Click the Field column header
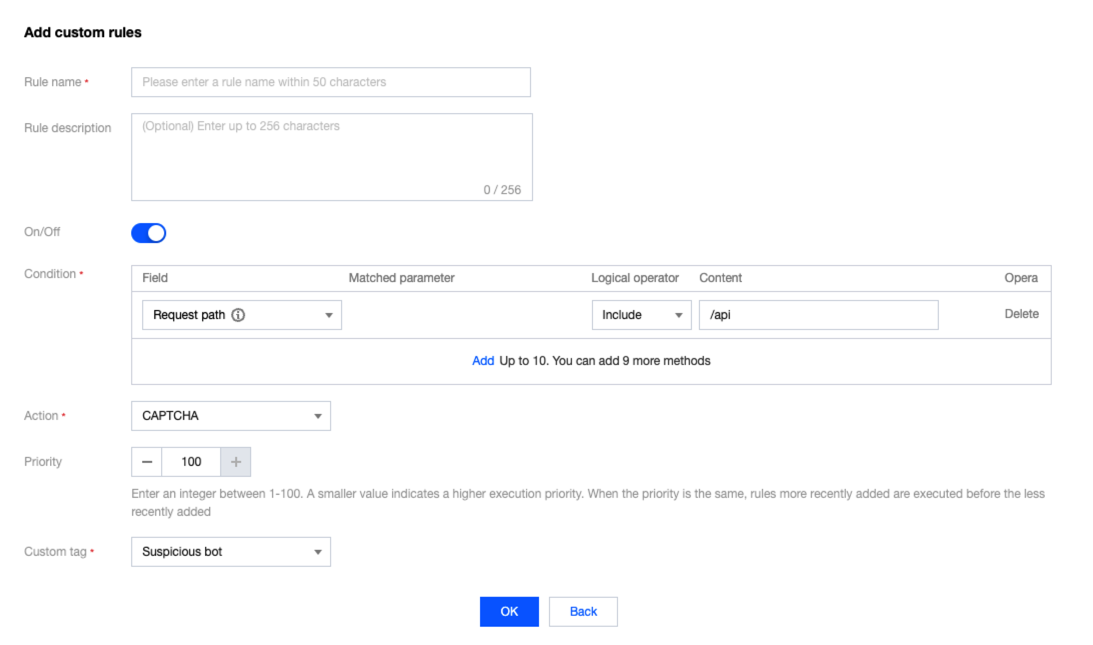The width and height of the screenshot is (1093, 645). (155, 278)
